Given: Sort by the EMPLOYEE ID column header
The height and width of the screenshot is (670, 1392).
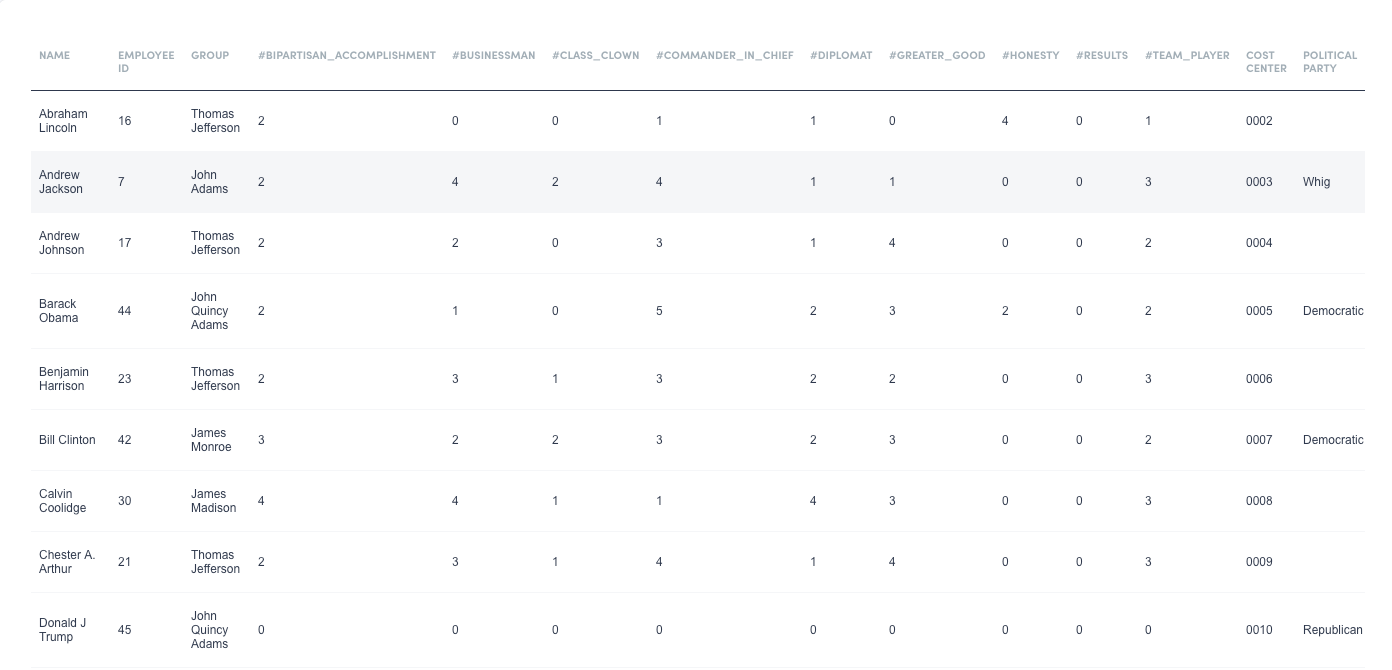Looking at the screenshot, I should point(145,62).
